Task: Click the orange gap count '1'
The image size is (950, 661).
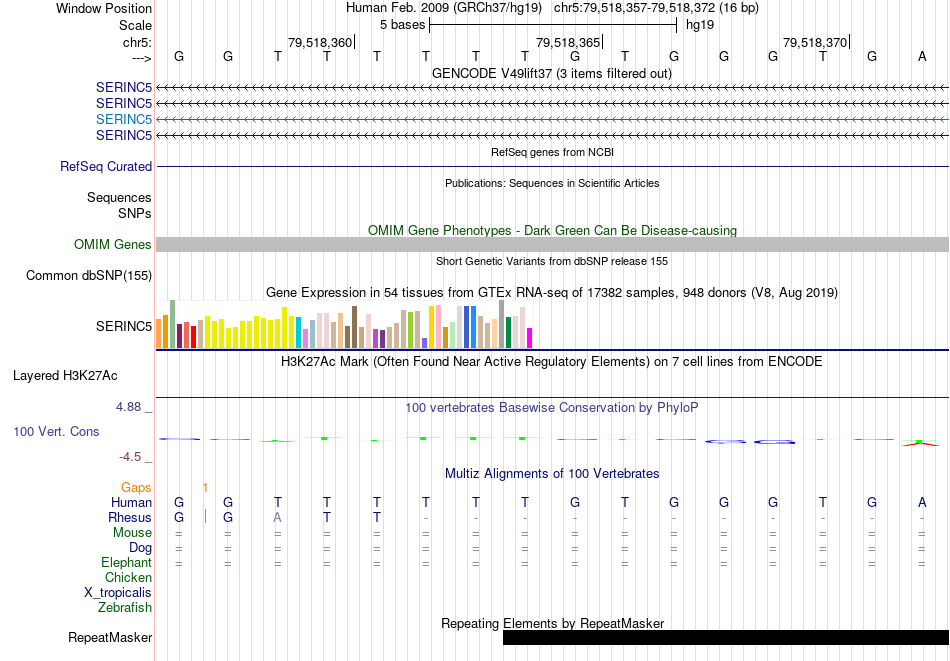Action: tap(205, 488)
